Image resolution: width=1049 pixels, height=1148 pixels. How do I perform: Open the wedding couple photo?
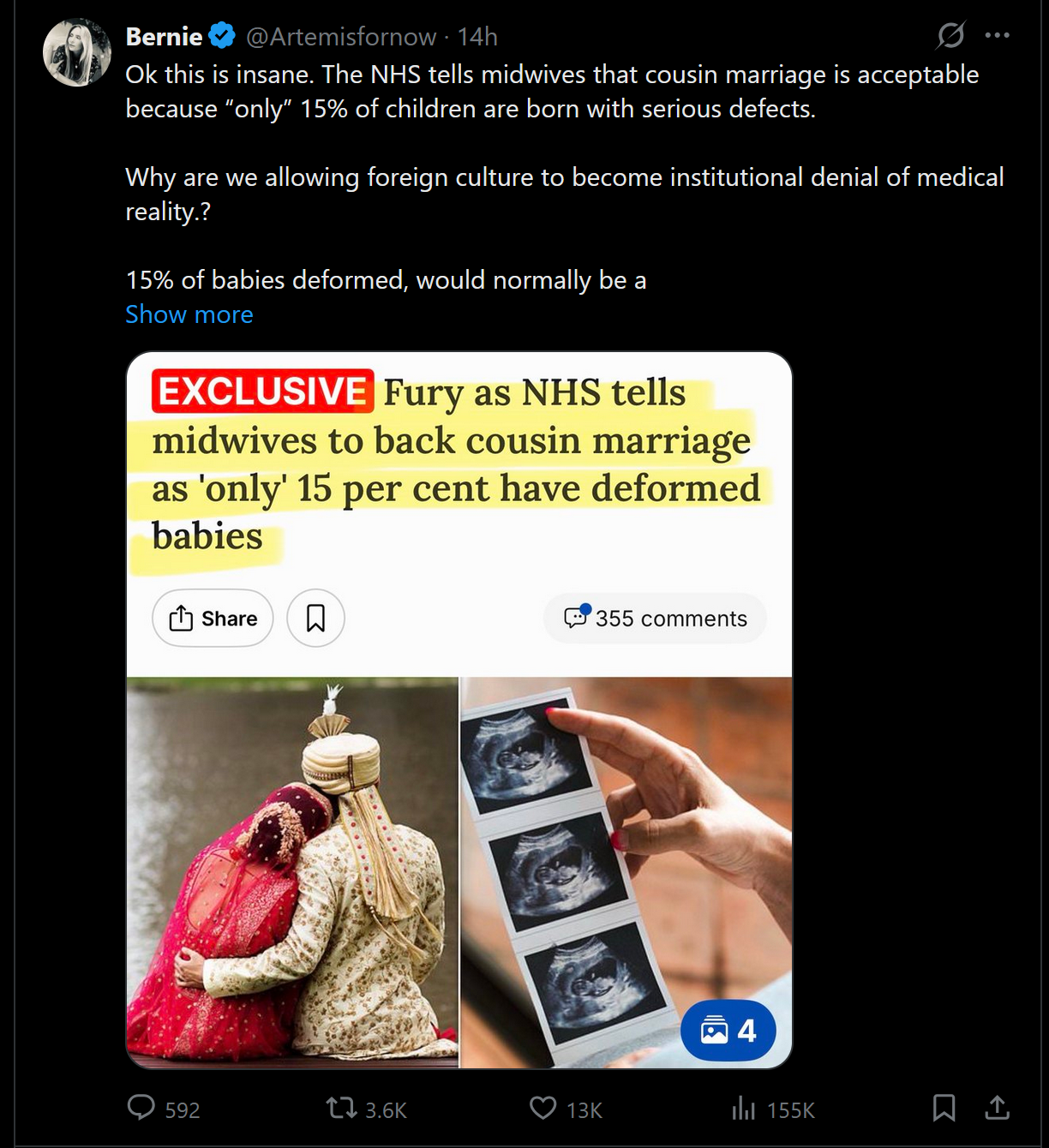pos(292,872)
